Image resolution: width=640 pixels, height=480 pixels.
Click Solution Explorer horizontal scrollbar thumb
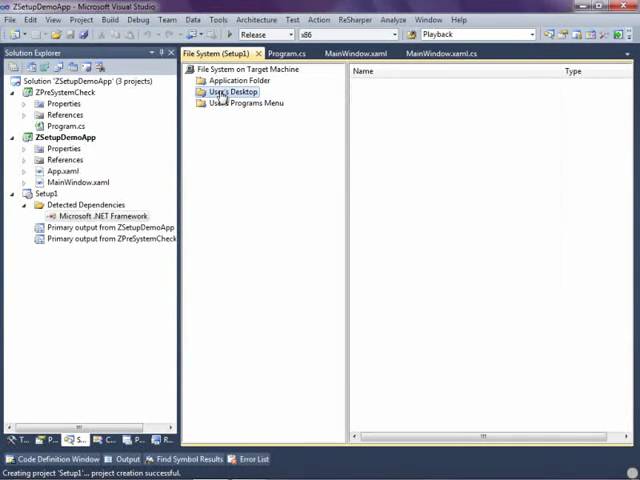[79, 427]
